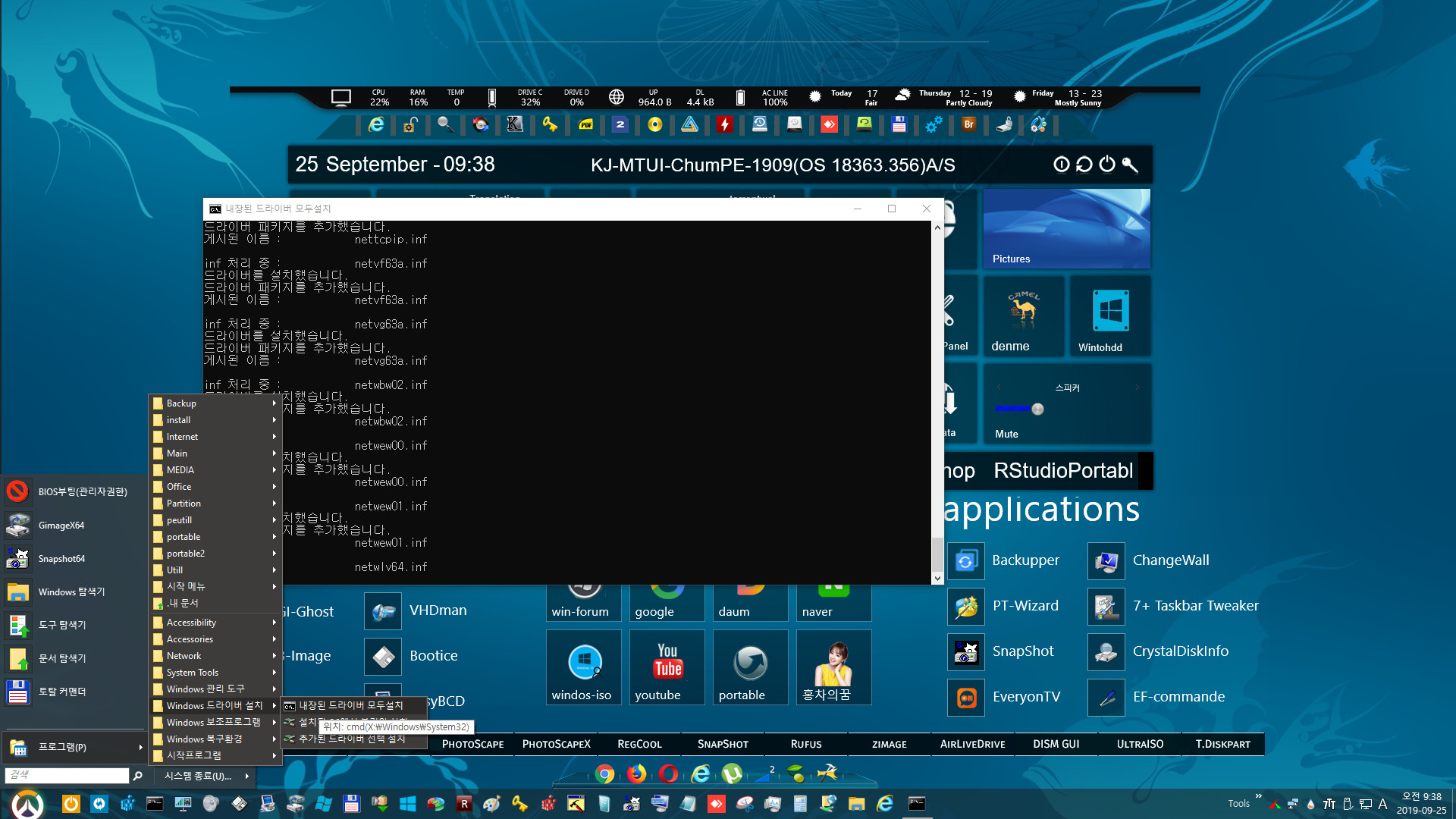Launch VHDman tool icon
The image size is (1456, 819).
coord(383,611)
